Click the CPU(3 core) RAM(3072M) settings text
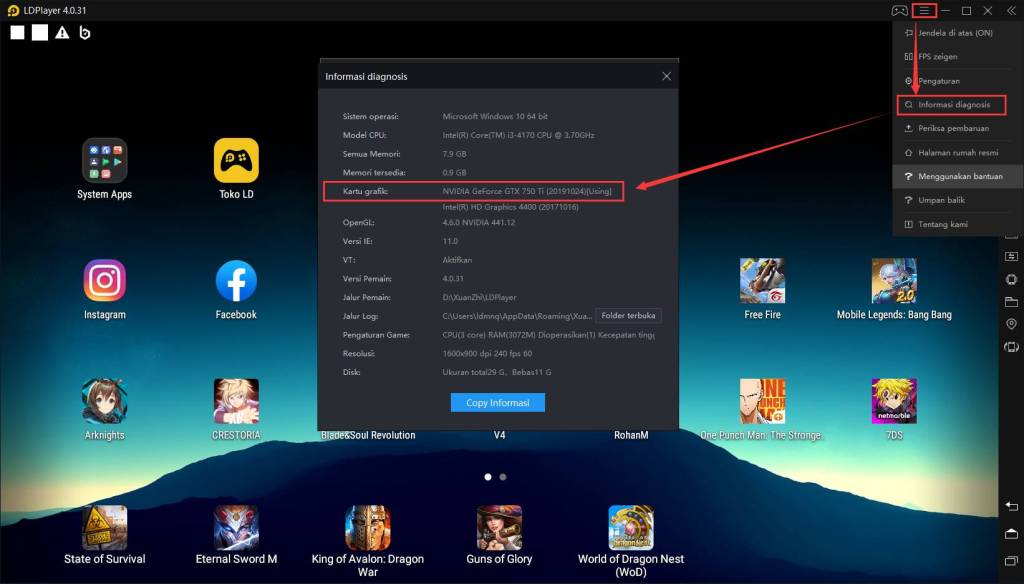The height and width of the screenshot is (584, 1024). 549,334
